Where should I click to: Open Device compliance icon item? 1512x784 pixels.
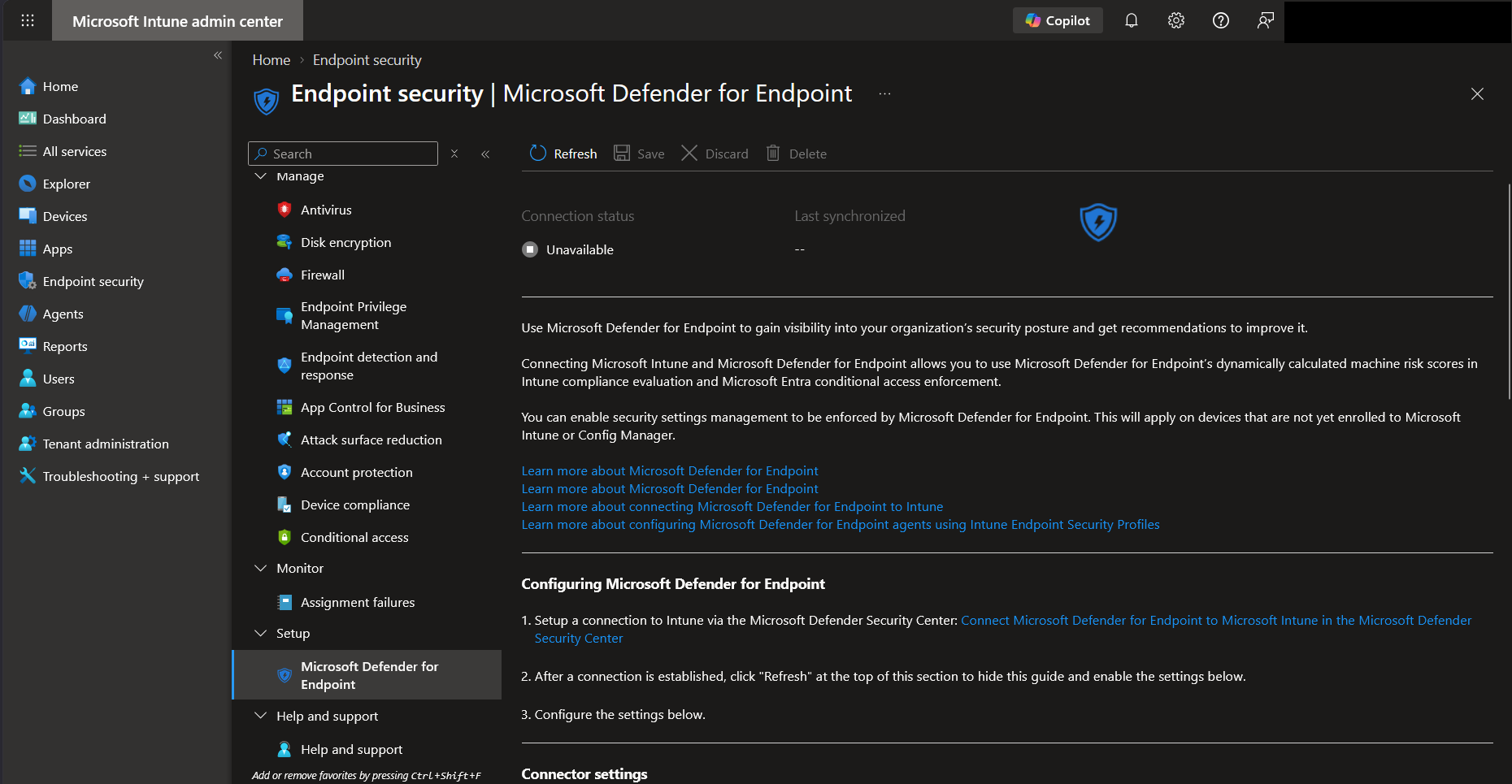pyautogui.click(x=284, y=505)
